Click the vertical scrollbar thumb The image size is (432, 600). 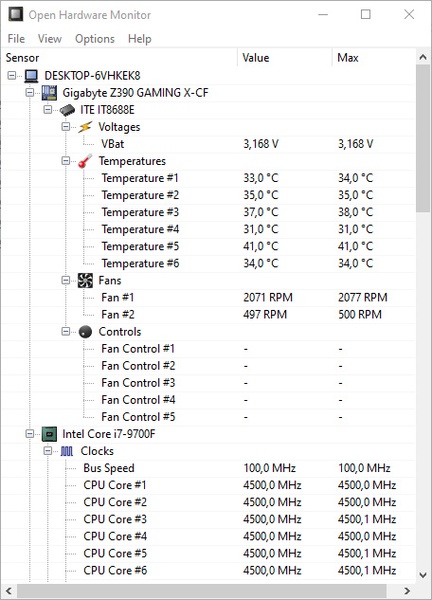(x=423, y=138)
